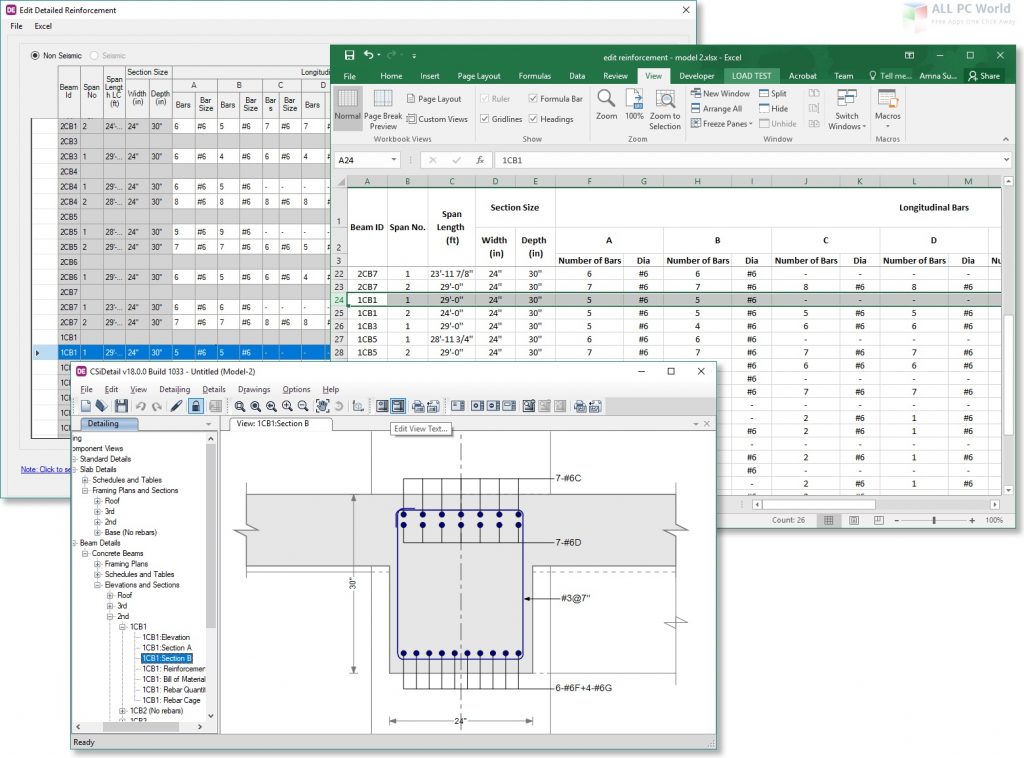Collapse the Concrete Beams tree node
The height and width of the screenshot is (758, 1024).
pyautogui.click(x=85, y=553)
